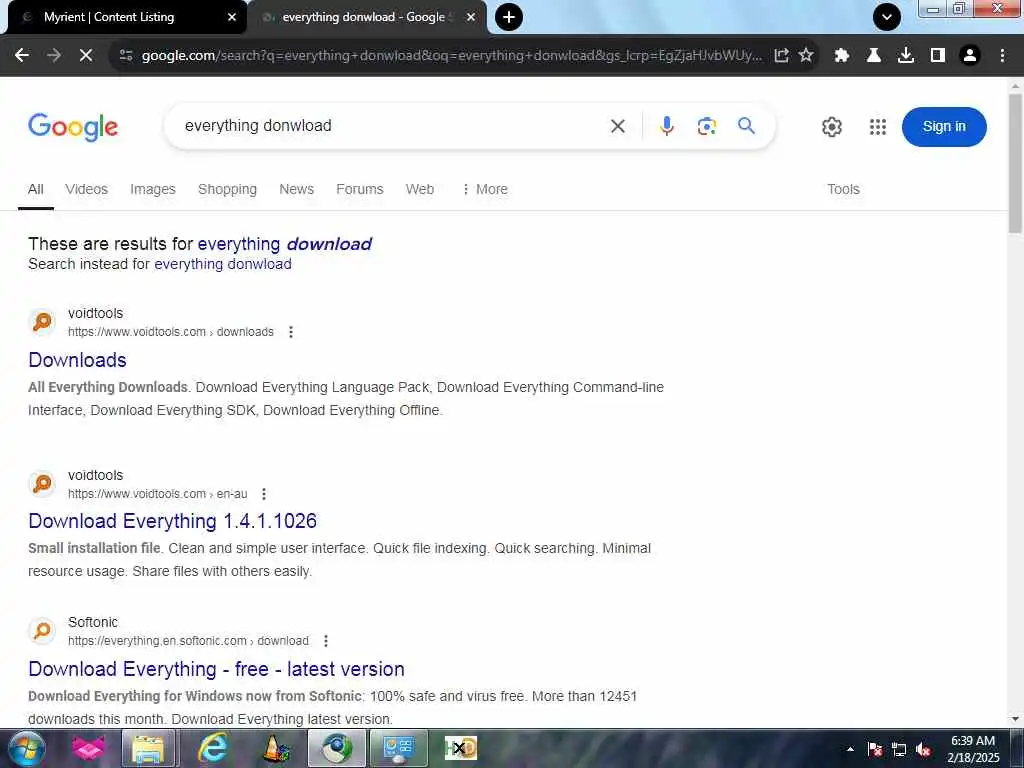The width and height of the screenshot is (1024, 768).
Task: Open VLC media player from taskbar
Action: pyautogui.click(x=276, y=748)
